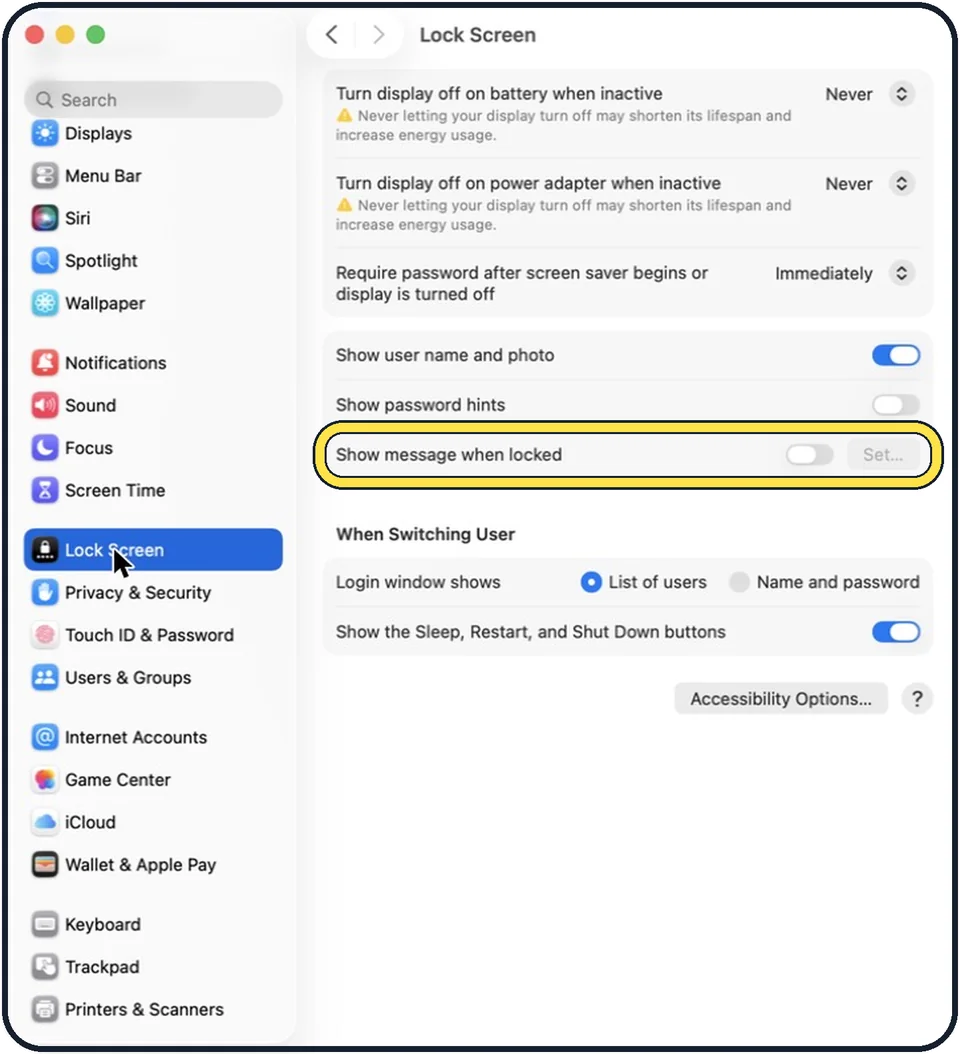The image size is (960, 1054).
Task: Click the power adapter lifespan warning text
Action: 563,214
